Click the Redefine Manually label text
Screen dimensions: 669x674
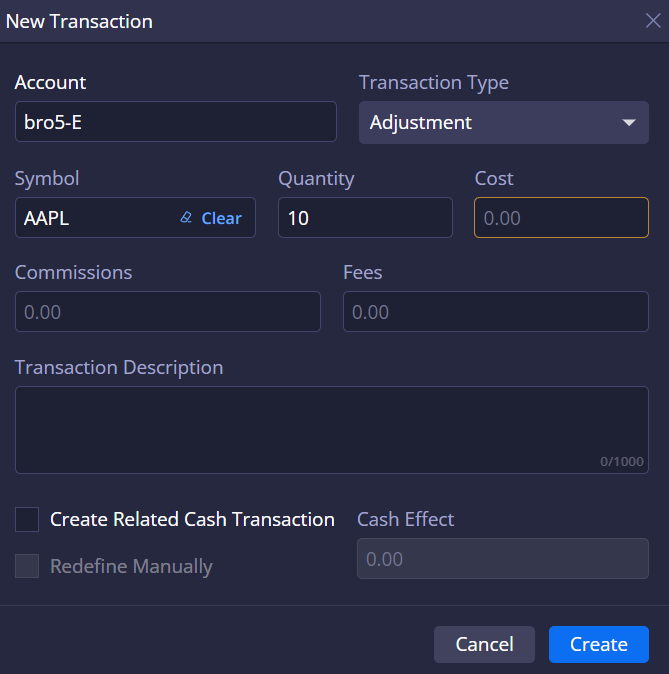tap(131, 566)
